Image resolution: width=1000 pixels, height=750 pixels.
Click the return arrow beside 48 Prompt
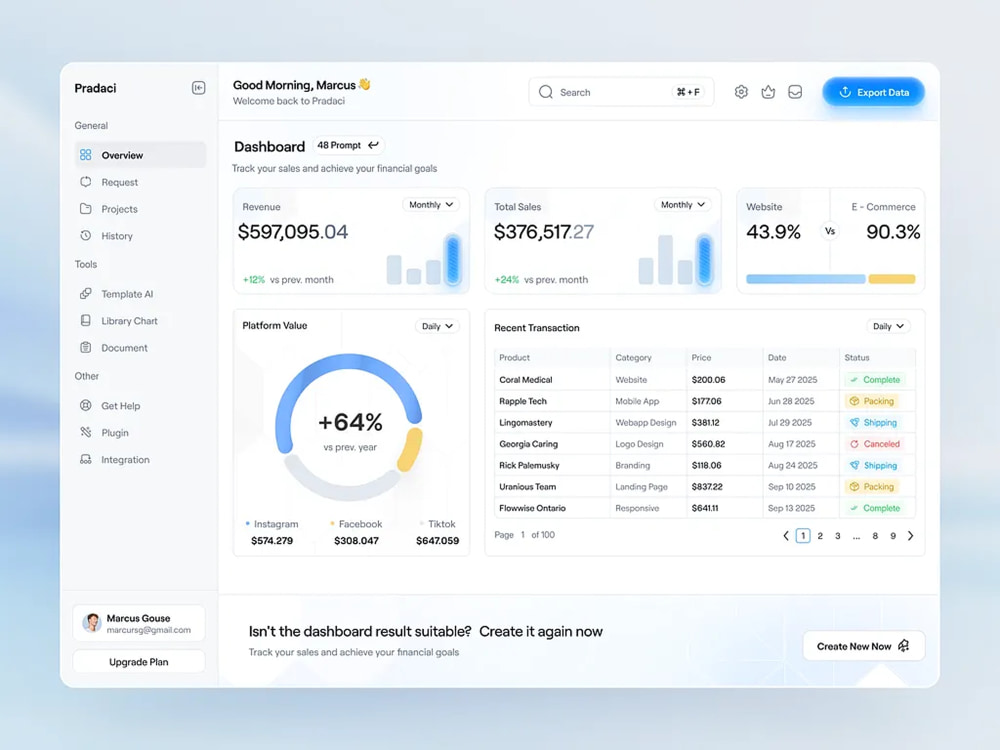point(374,145)
